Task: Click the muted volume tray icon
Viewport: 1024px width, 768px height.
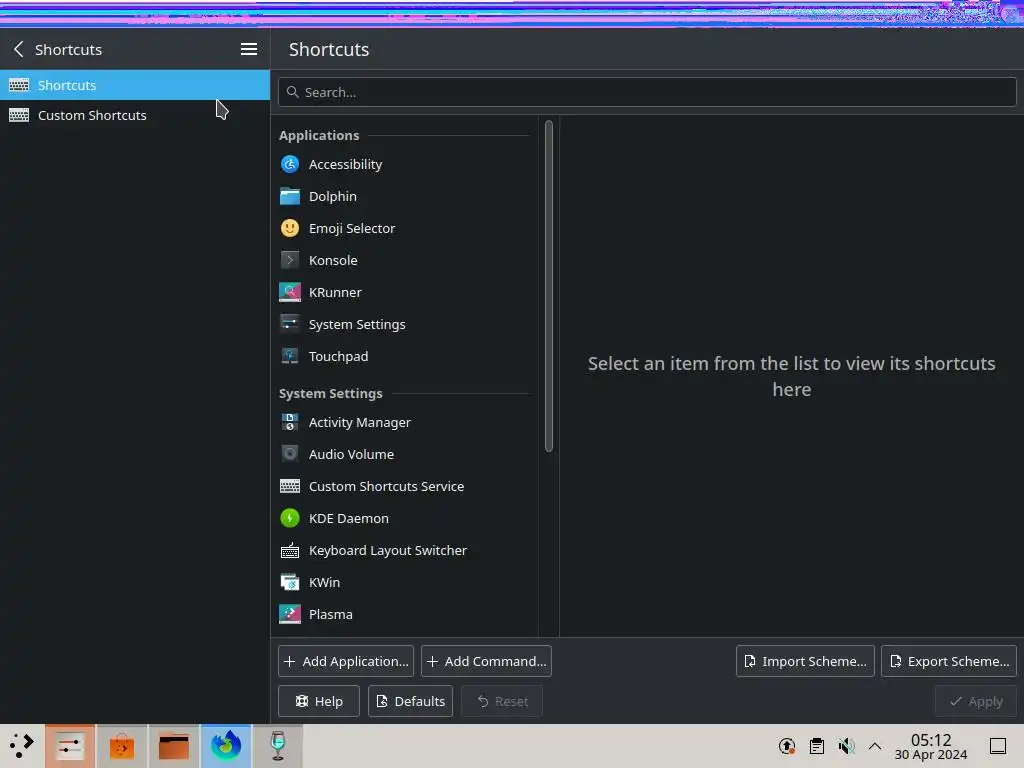Action: click(846, 746)
